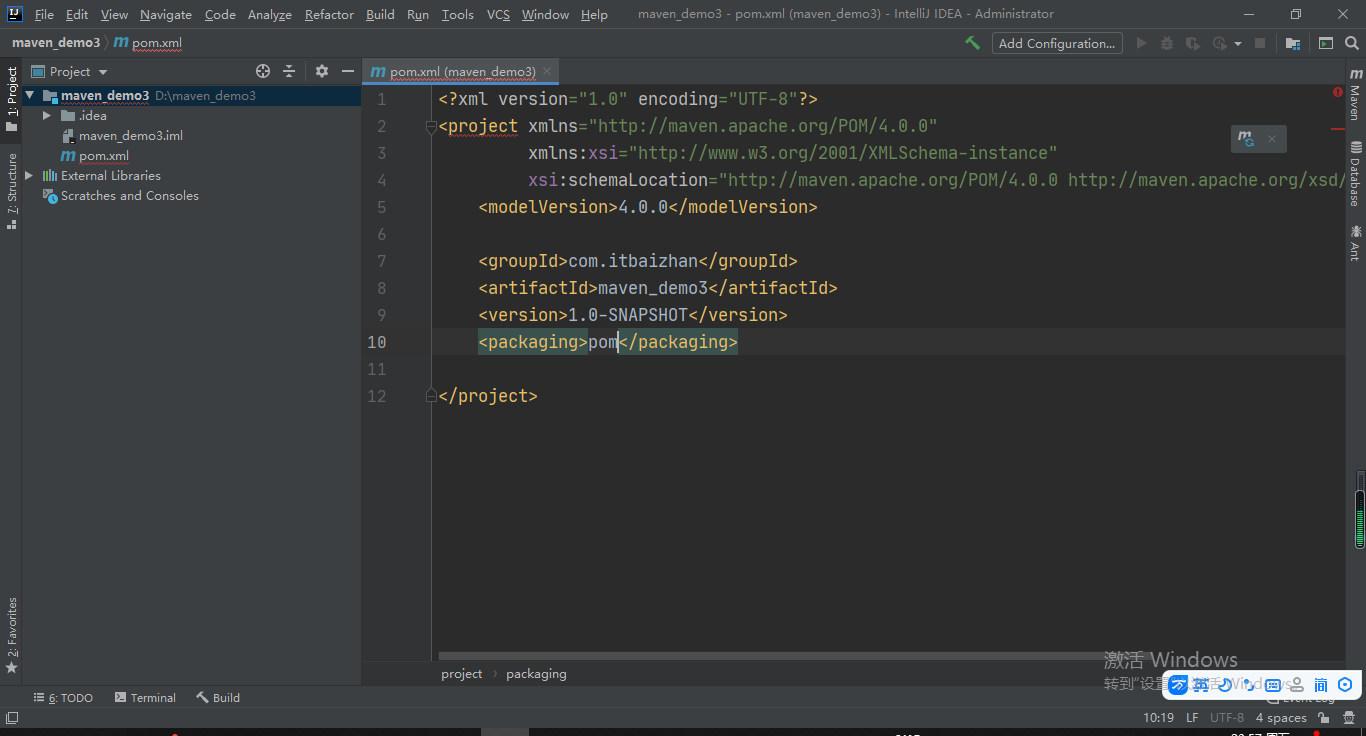Select pom.xml in project tree
1366x736 pixels.
(x=104, y=156)
